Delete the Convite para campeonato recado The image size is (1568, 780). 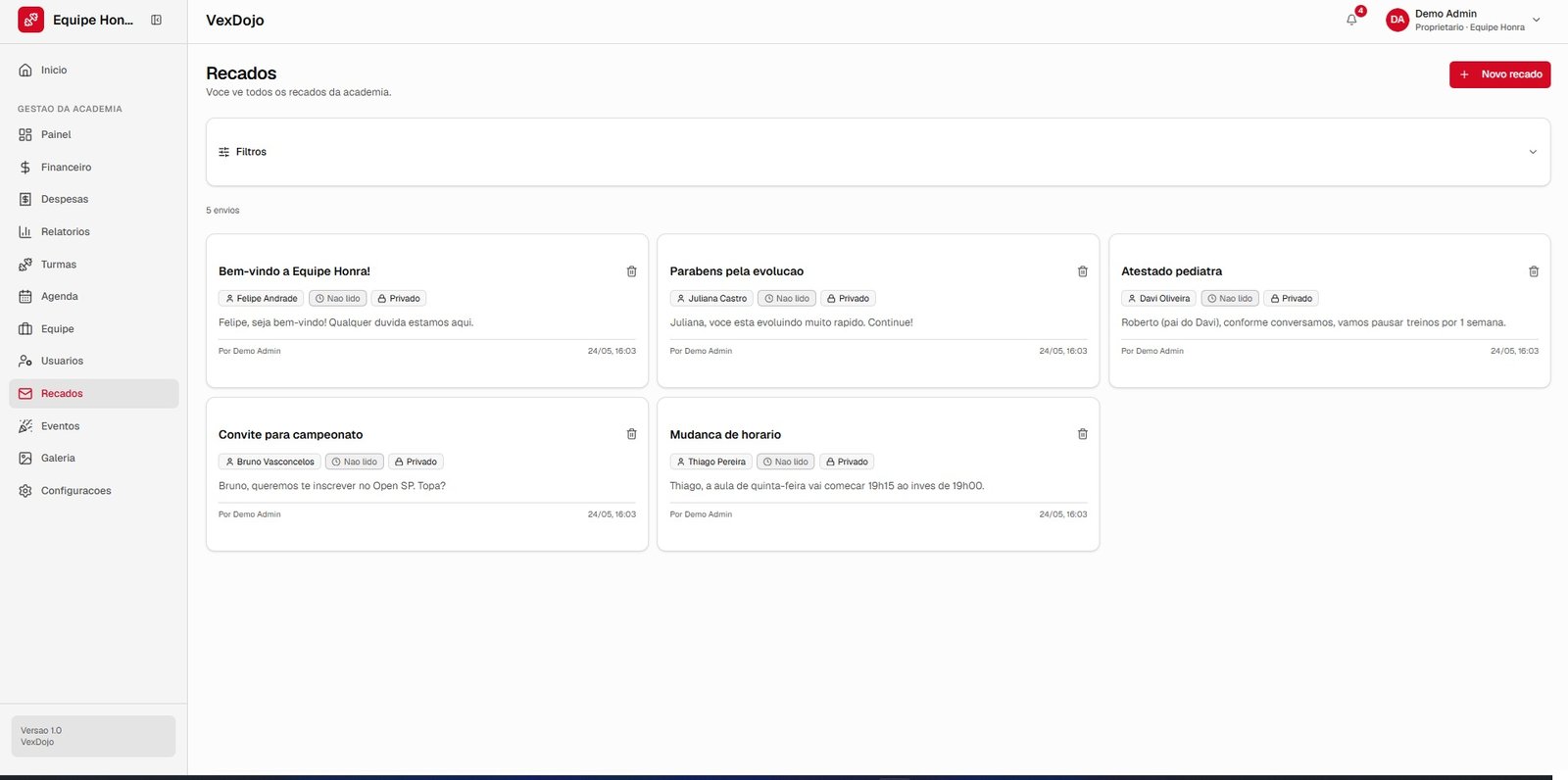(x=631, y=434)
